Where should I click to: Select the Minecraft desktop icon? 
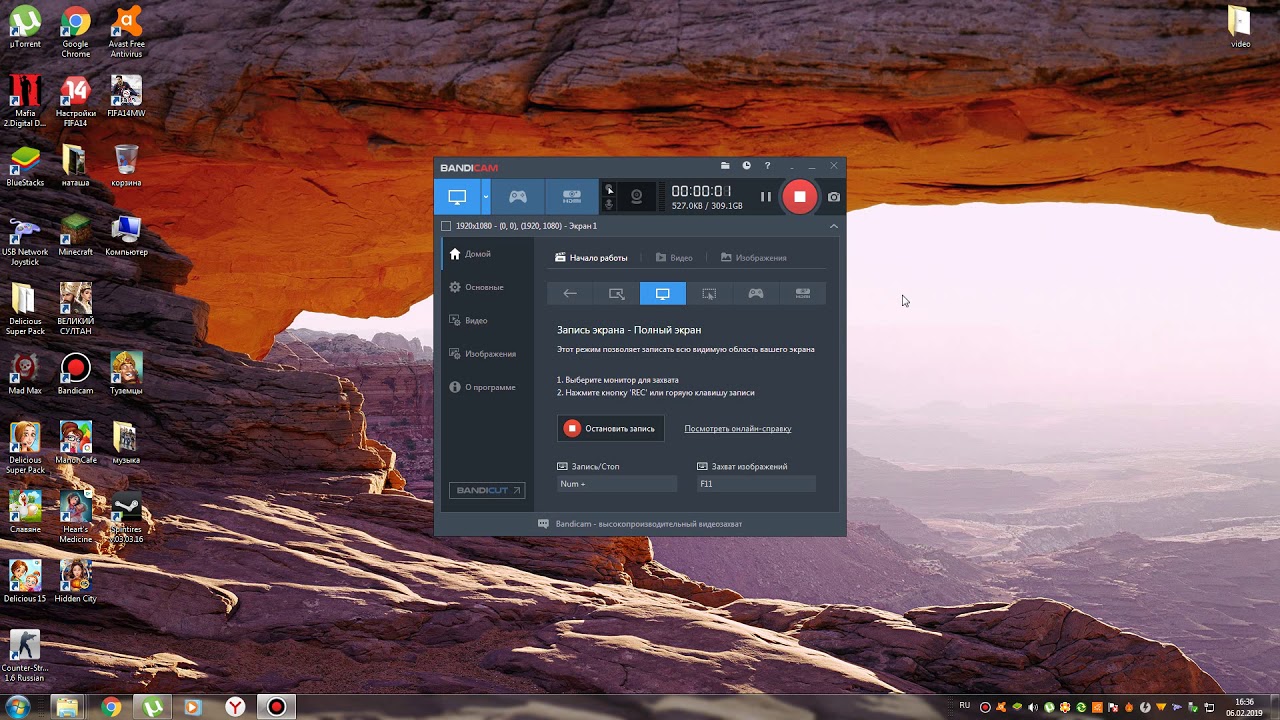coord(76,235)
